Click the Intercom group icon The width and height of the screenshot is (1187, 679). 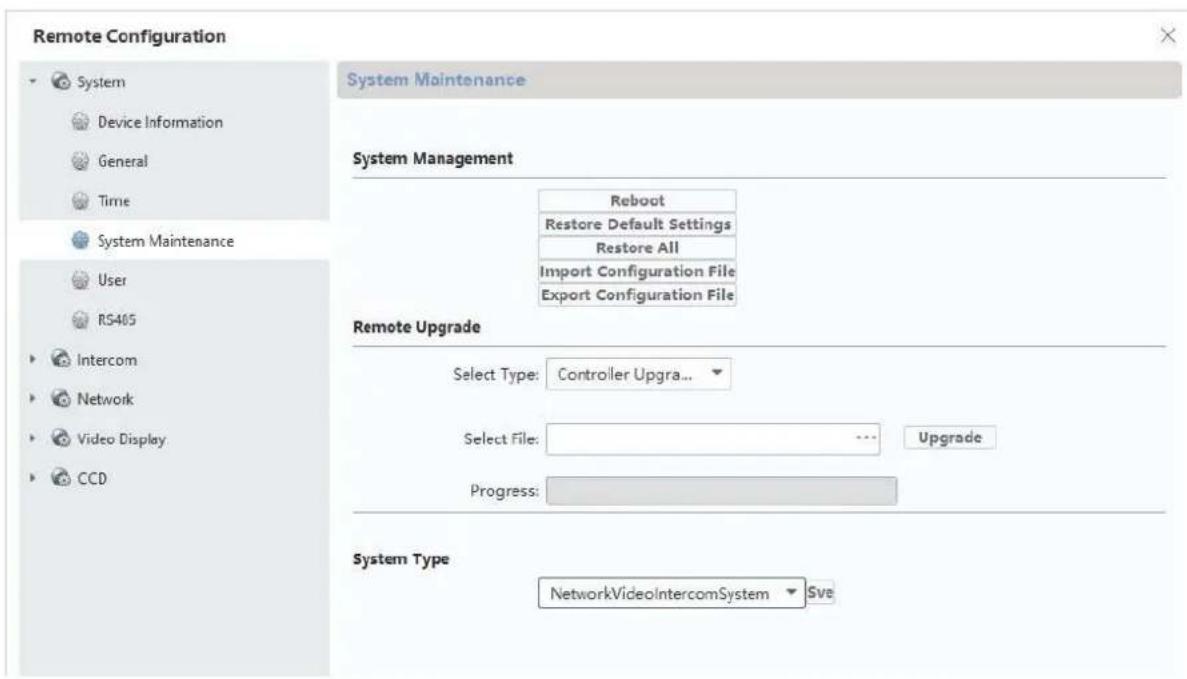[61, 359]
